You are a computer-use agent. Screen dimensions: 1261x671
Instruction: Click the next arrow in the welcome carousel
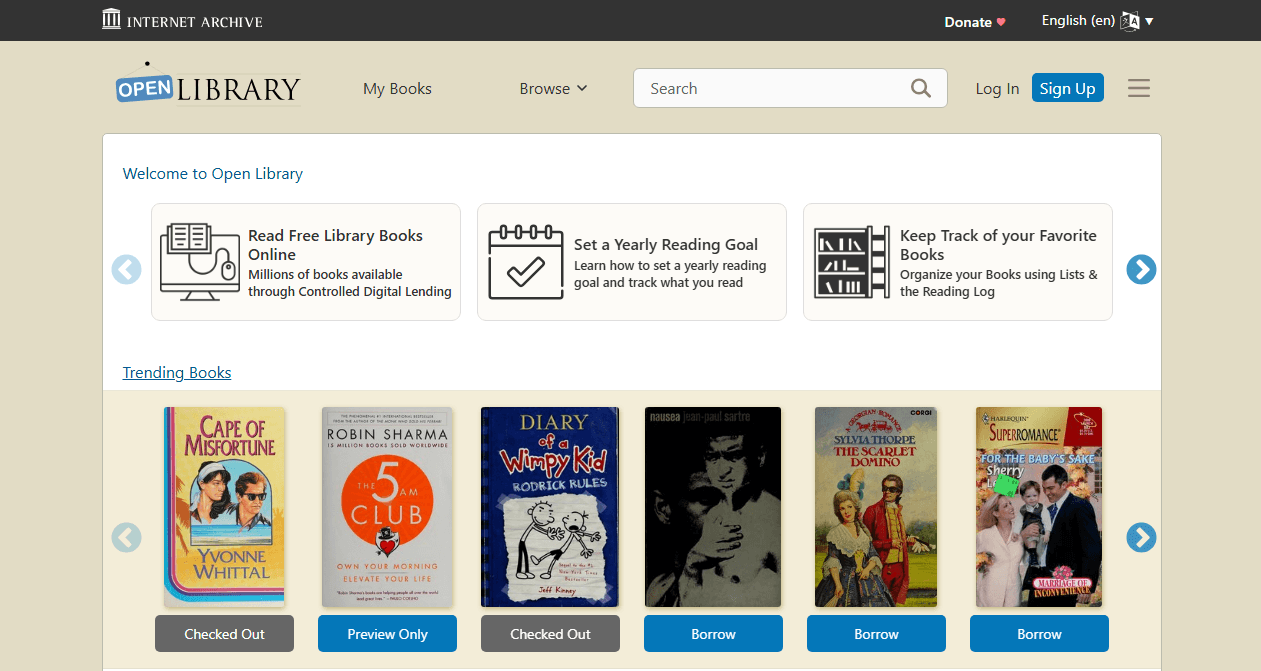[x=1141, y=269]
